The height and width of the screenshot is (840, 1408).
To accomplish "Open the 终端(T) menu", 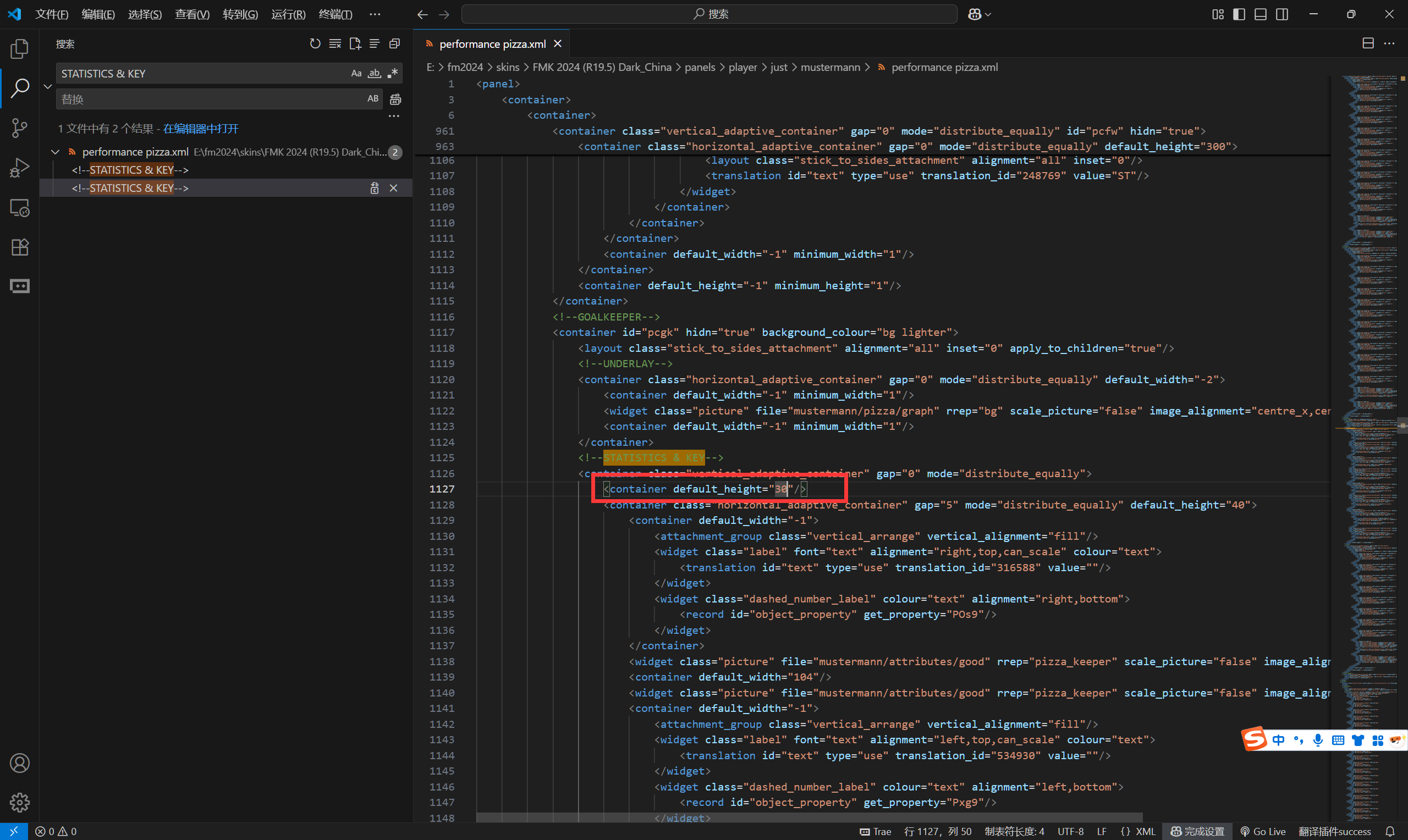I will [335, 14].
